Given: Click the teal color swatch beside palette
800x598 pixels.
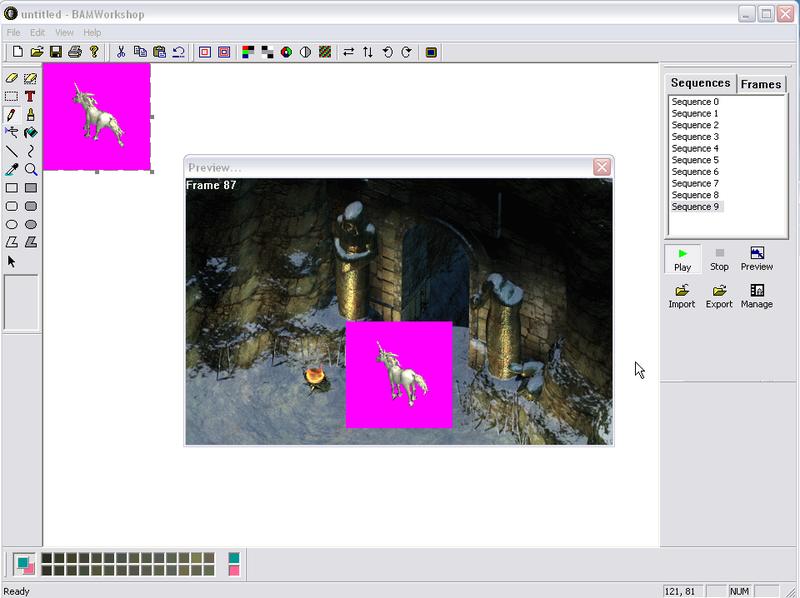Looking at the screenshot, I should click(234, 558).
